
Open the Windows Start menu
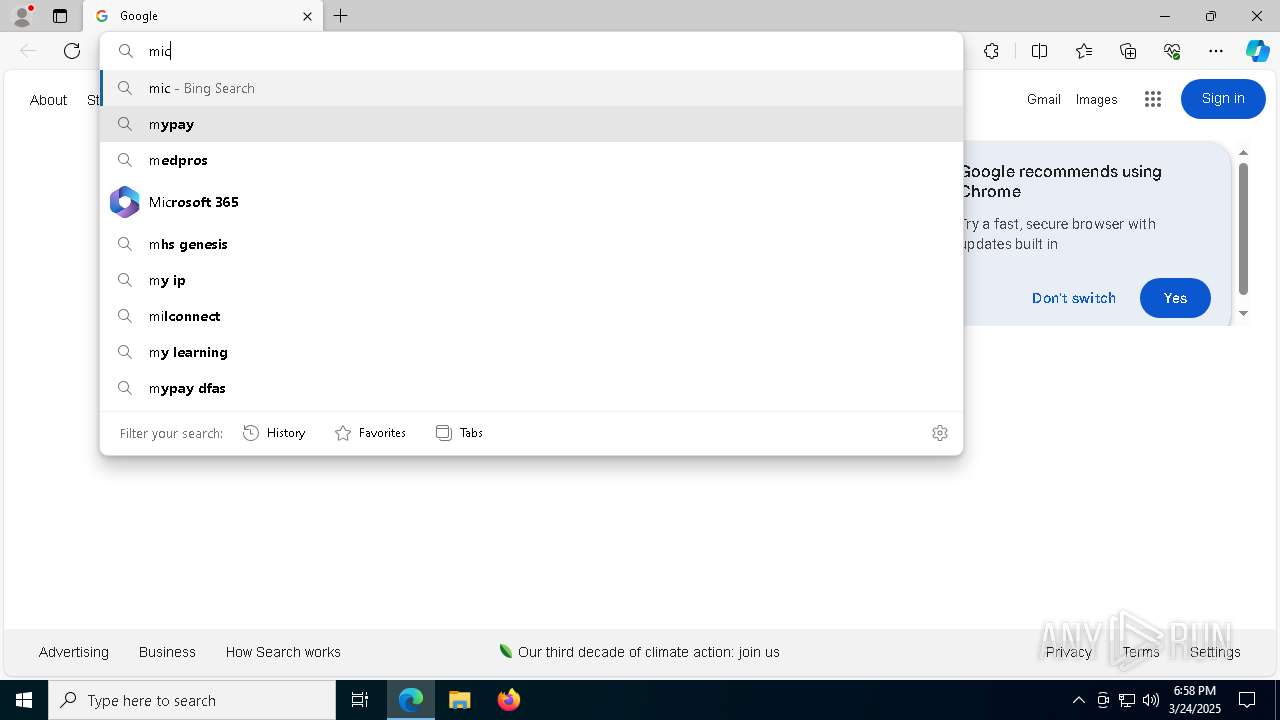[x=24, y=700]
